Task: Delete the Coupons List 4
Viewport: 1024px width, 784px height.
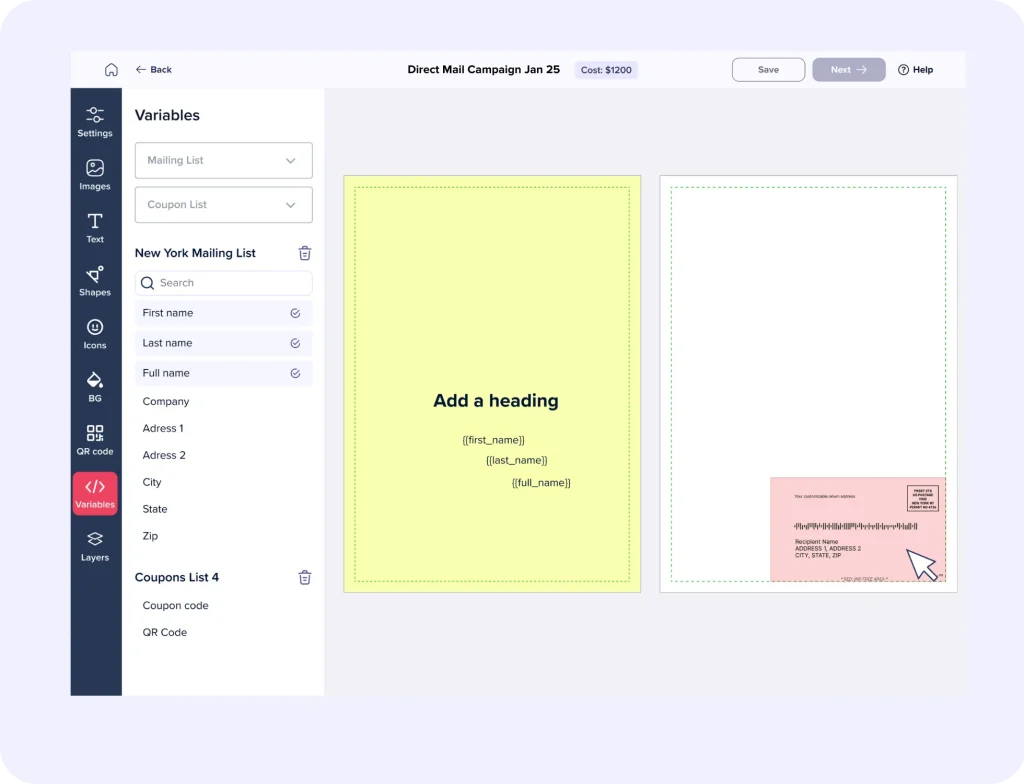Action: click(305, 578)
